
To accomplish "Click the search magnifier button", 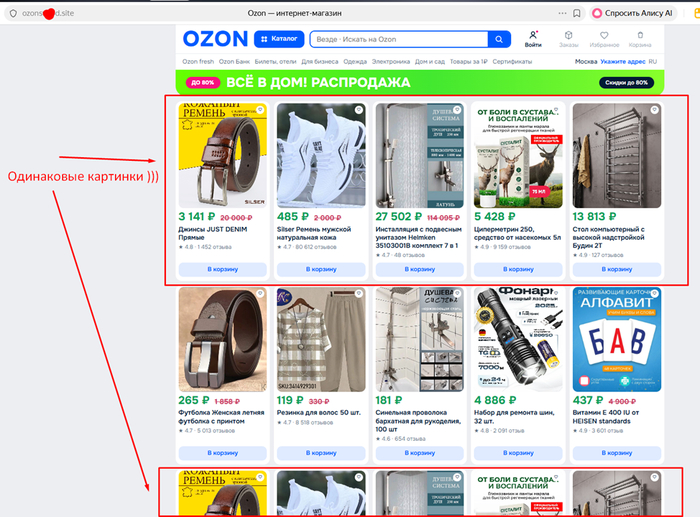I will (499, 39).
